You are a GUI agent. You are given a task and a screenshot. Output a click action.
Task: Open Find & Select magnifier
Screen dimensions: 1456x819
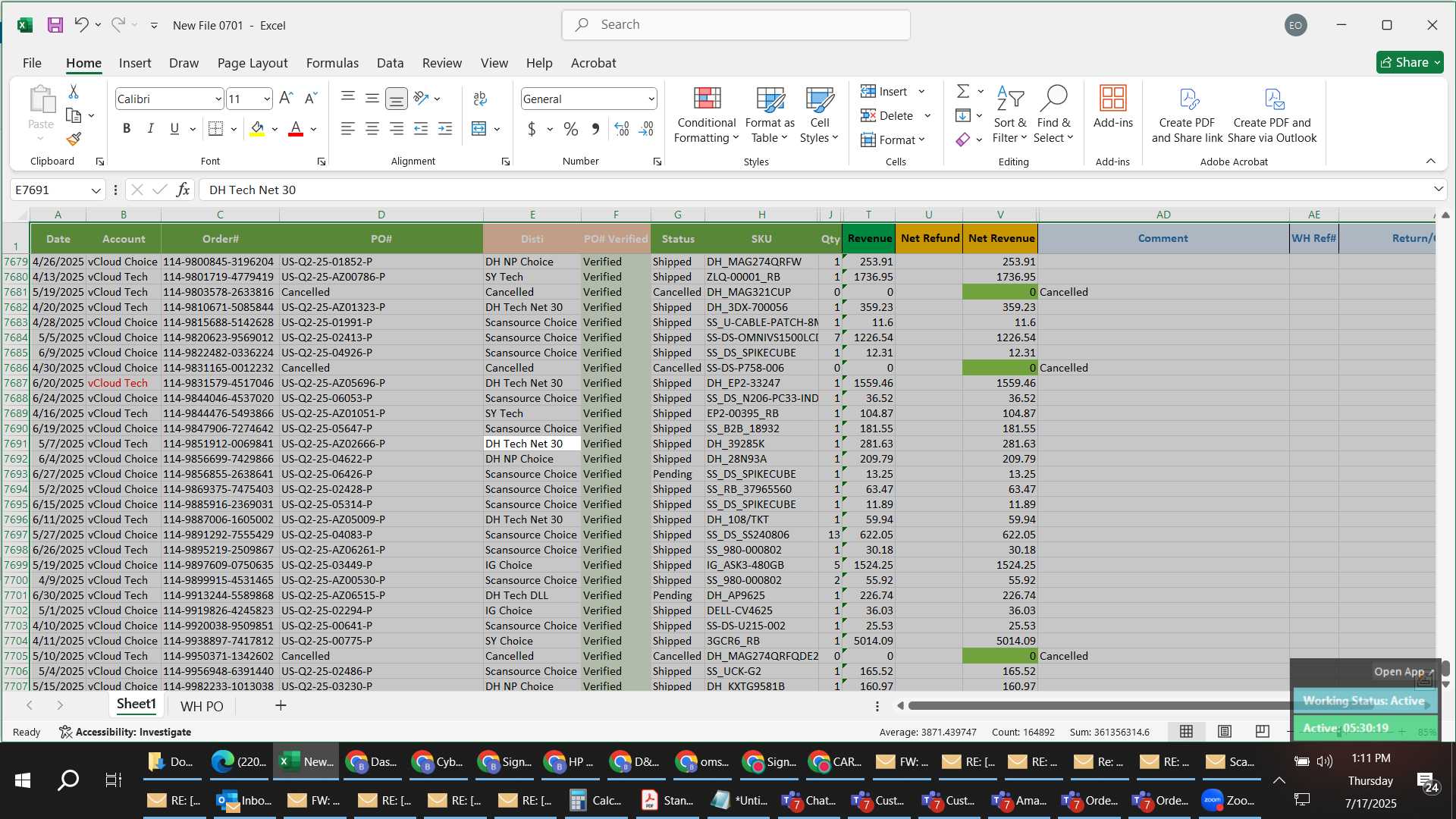tap(1053, 115)
